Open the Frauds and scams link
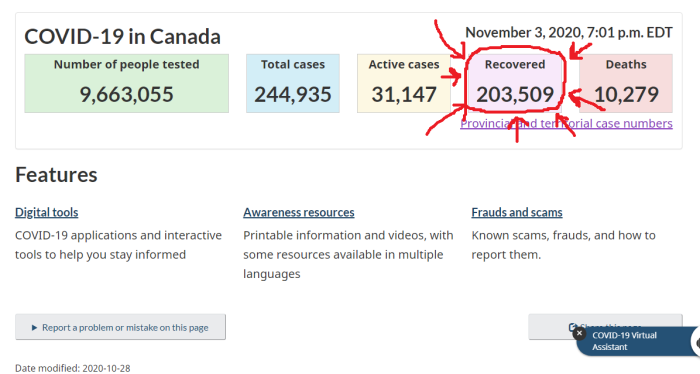 pyautogui.click(x=517, y=212)
